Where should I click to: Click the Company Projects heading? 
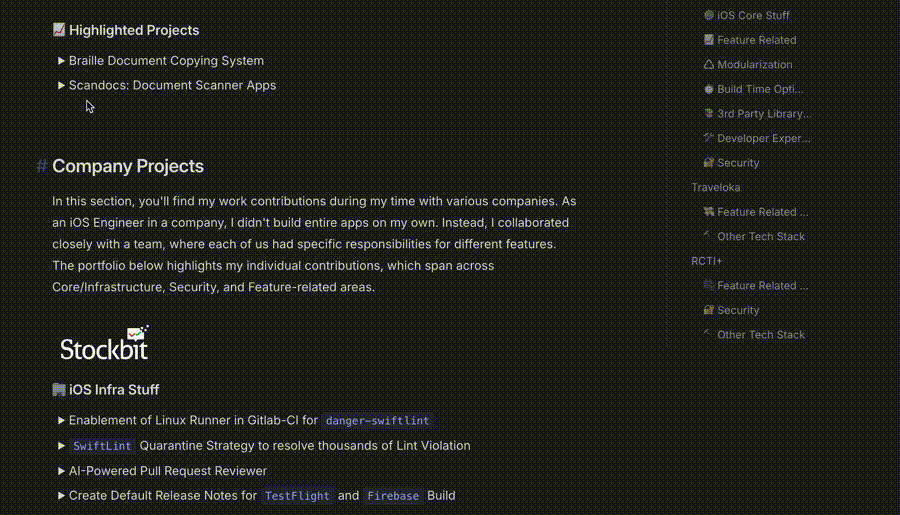(x=128, y=167)
